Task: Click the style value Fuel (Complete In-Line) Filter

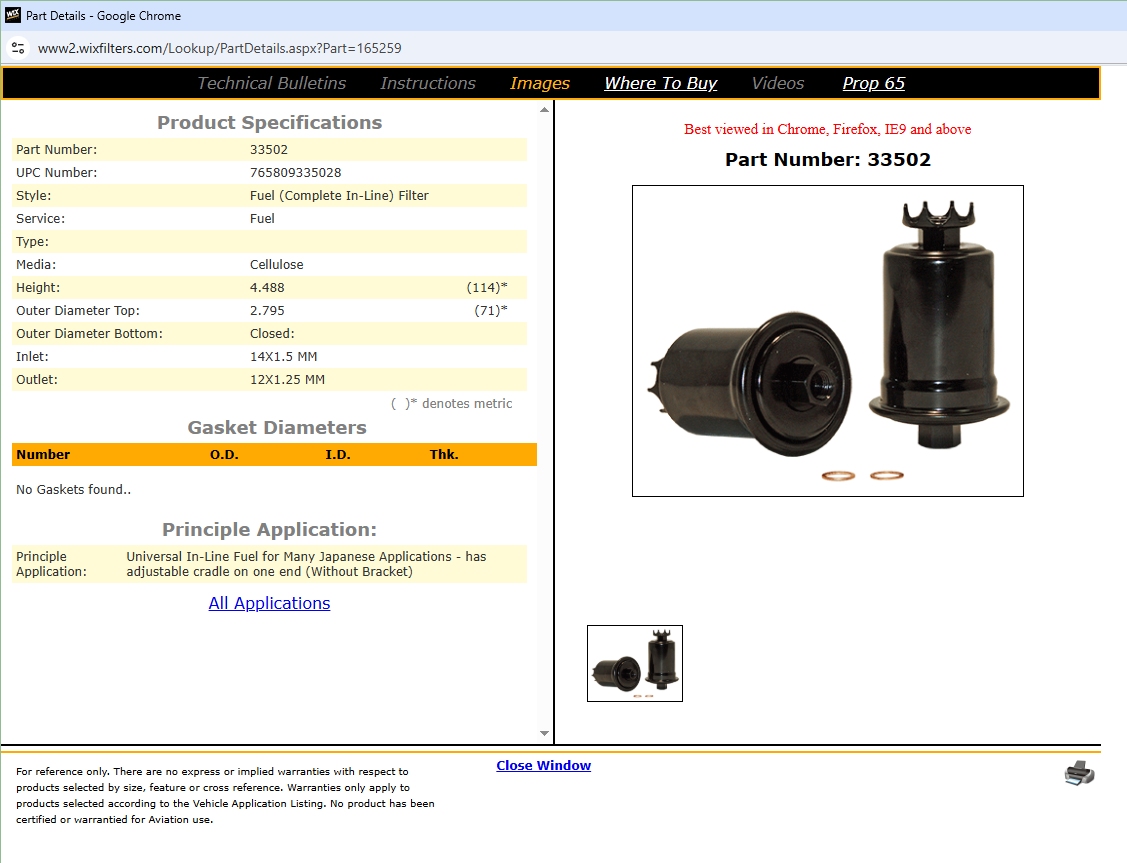Action: [339, 195]
